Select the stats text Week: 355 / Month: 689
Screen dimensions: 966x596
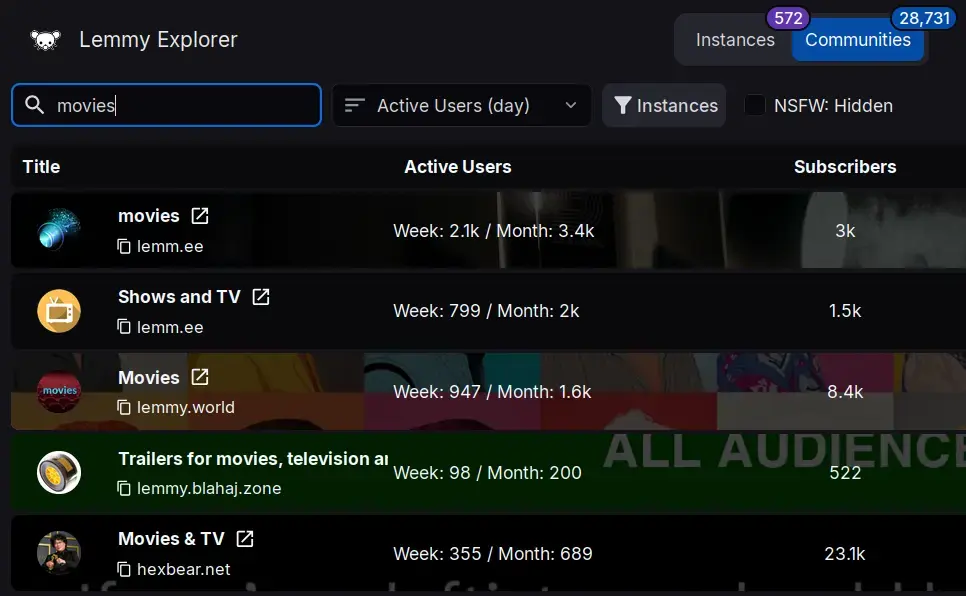pos(493,553)
